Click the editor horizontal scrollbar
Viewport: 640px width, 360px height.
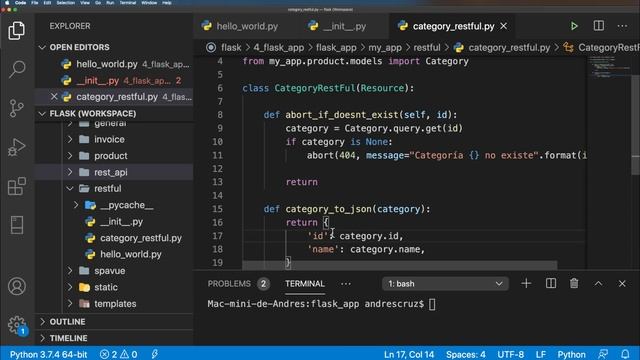click(399, 265)
